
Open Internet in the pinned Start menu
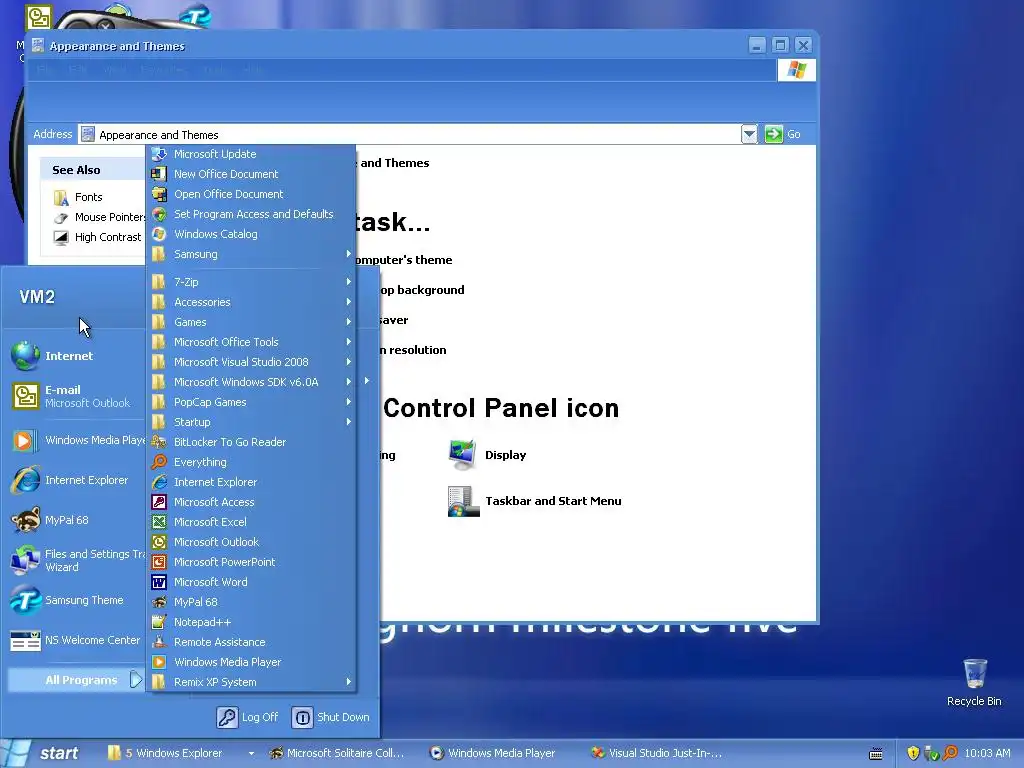(76, 356)
